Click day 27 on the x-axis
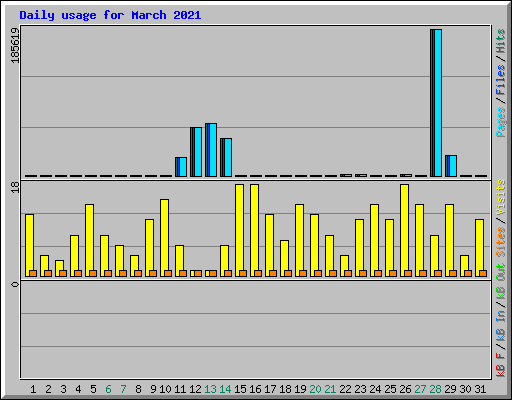512x400 pixels. point(420,389)
